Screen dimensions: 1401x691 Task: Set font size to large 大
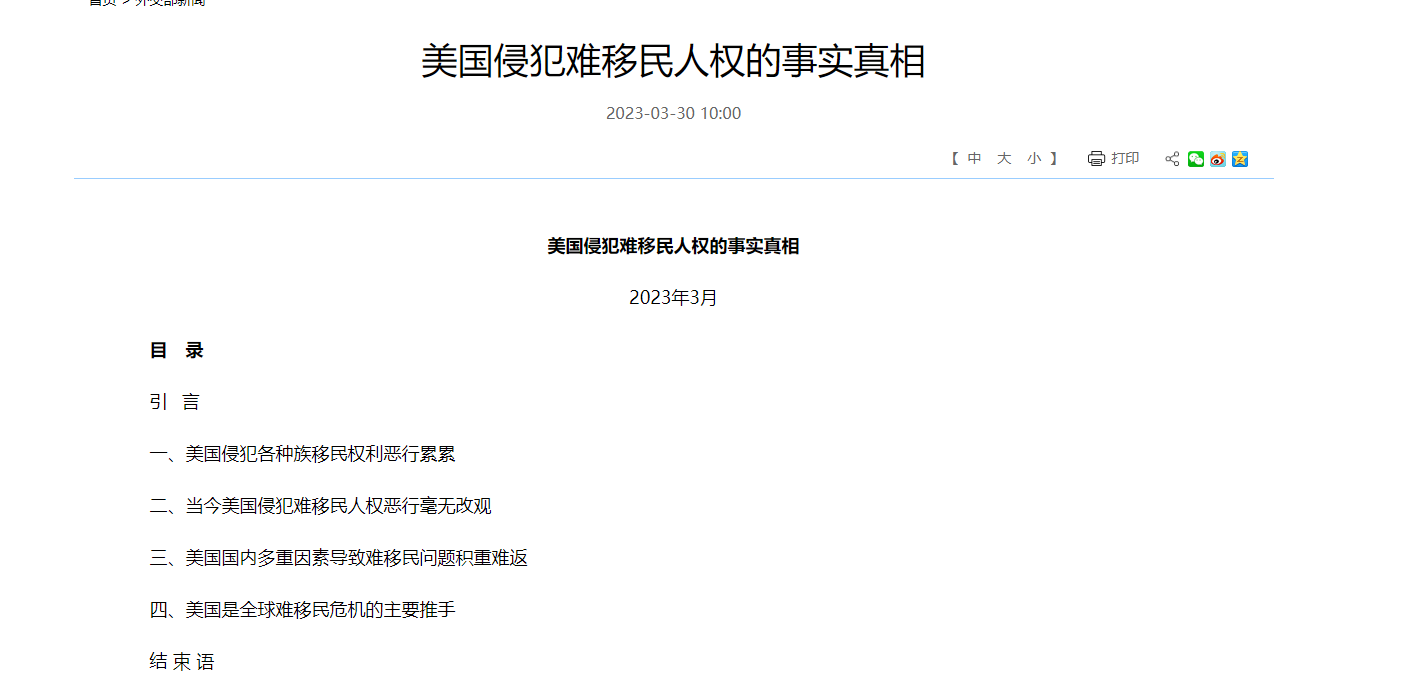[1004, 159]
